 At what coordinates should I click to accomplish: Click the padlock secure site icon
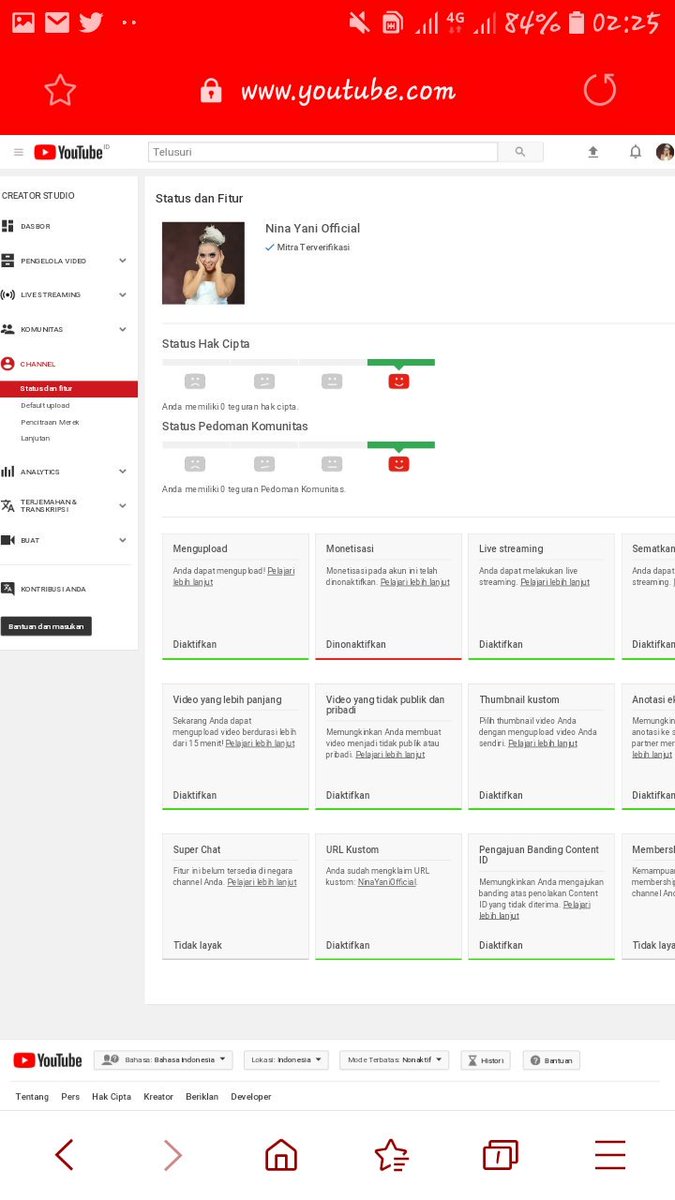[211, 91]
